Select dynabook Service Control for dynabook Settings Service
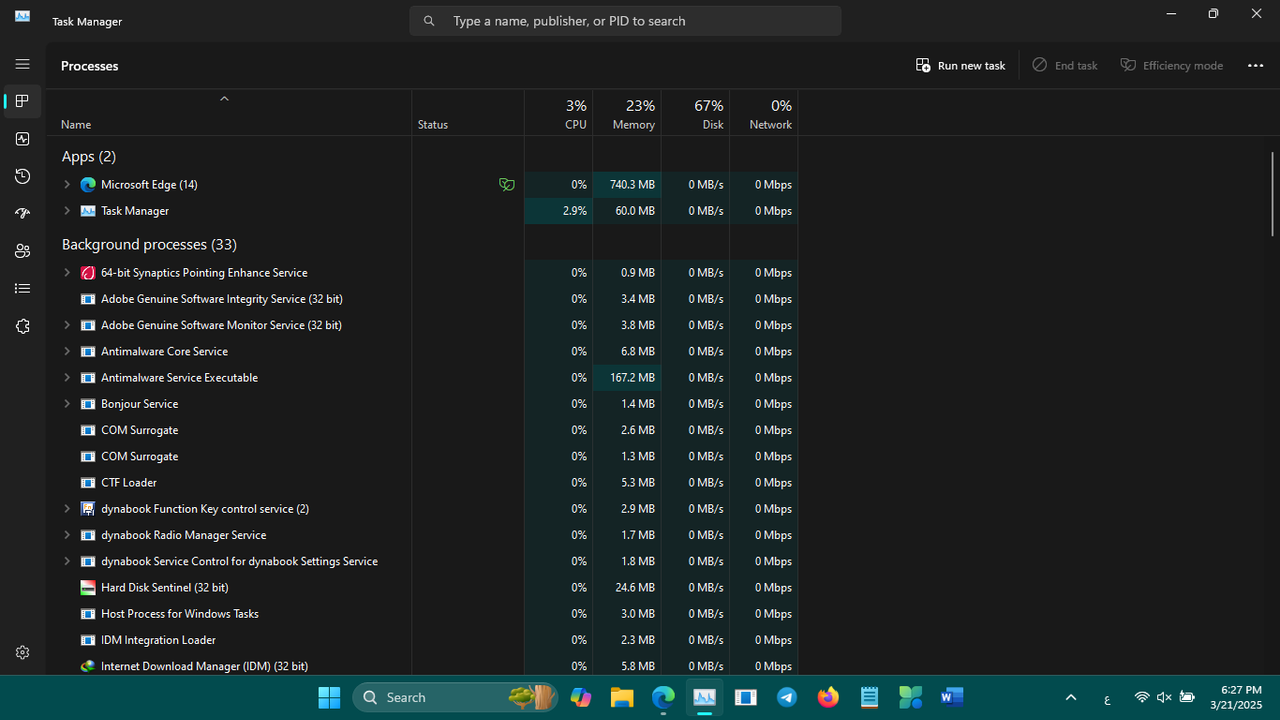This screenshot has height=720, width=1280. pyautogui.click(x=422, y=561)
